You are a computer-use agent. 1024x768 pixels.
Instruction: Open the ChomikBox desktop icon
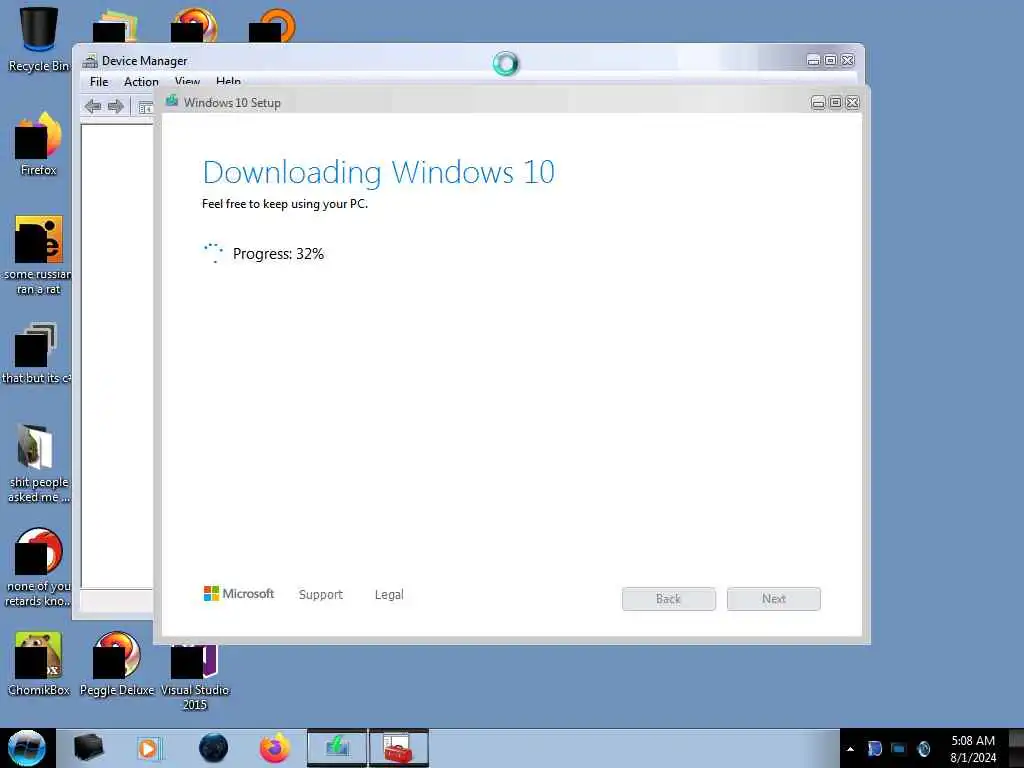(x=39, y=663)
